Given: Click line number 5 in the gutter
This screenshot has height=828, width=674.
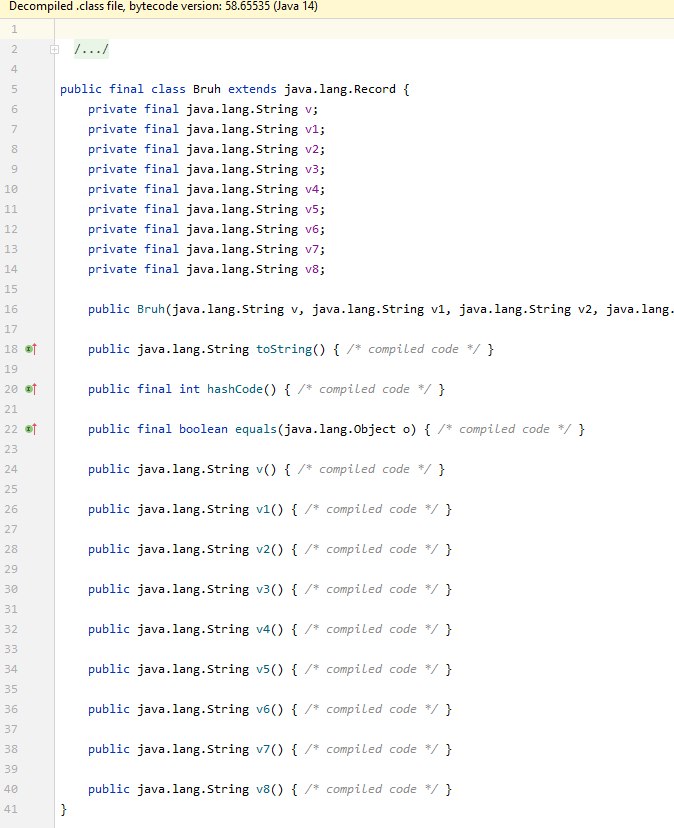Looking at the screenshot, I should point(14,89).
